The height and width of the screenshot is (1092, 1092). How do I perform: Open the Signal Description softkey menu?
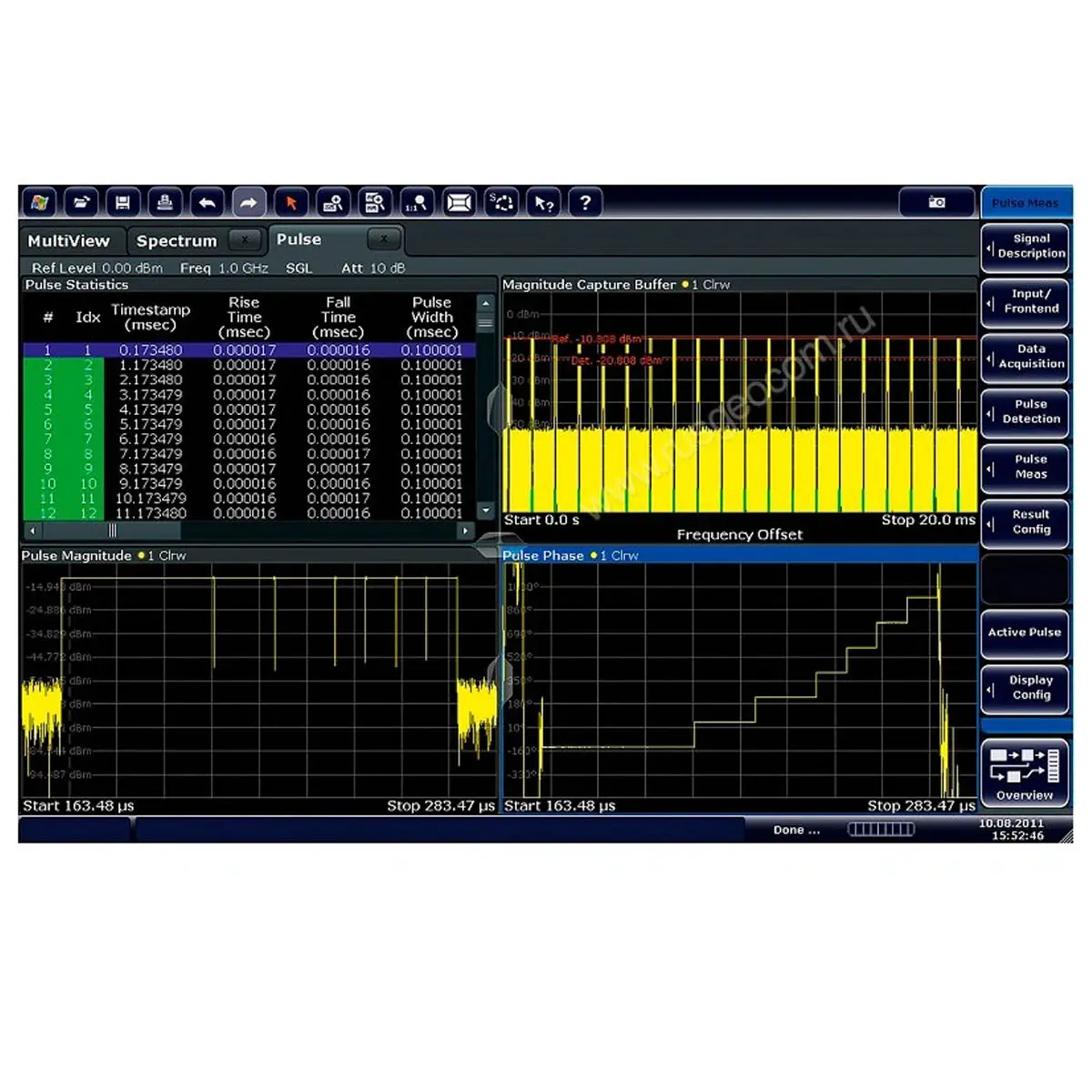(x=1026, y=247)
